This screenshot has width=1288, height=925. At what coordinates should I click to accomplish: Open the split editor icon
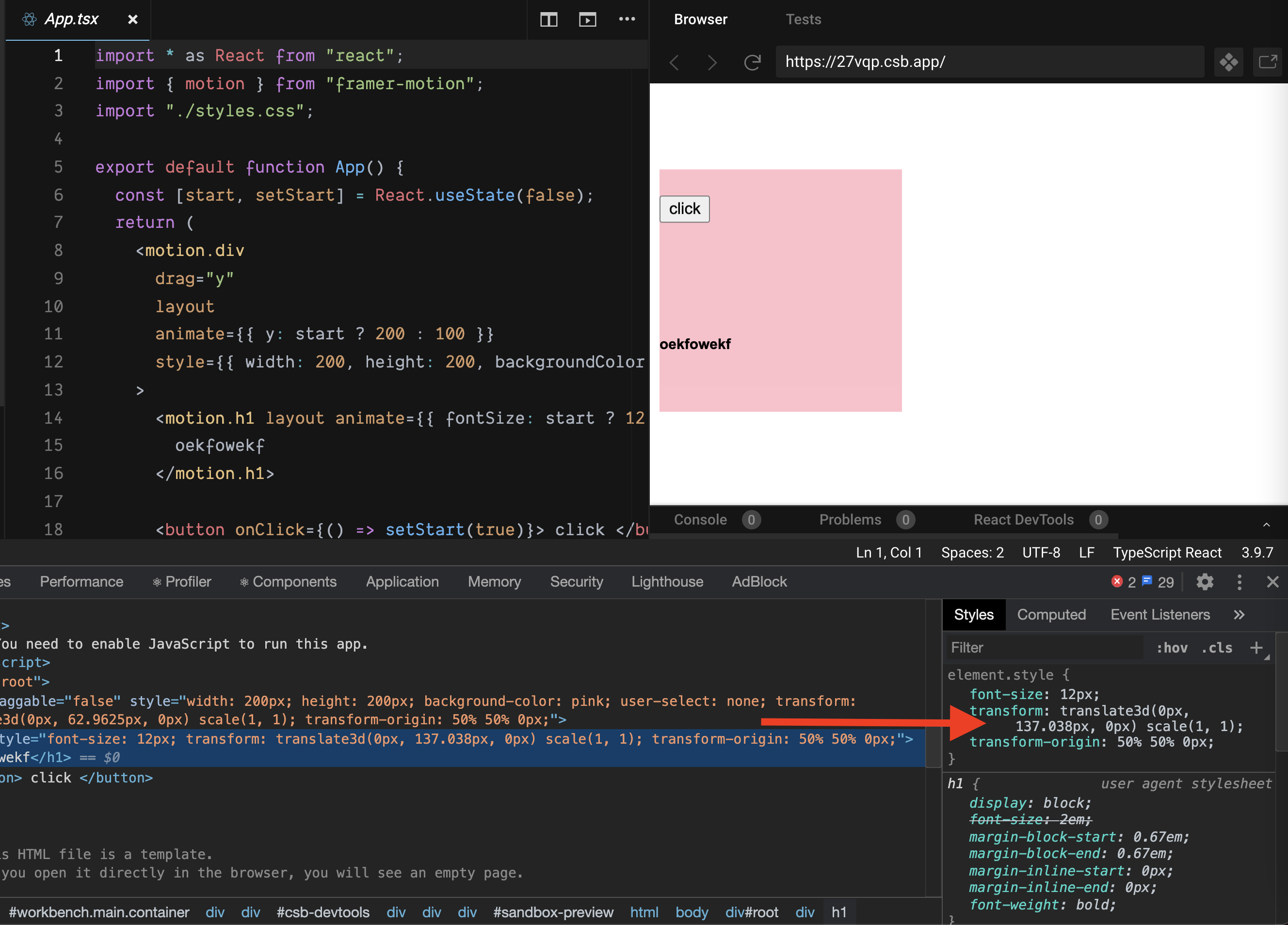pyautogui.click(x=548, y=19)
